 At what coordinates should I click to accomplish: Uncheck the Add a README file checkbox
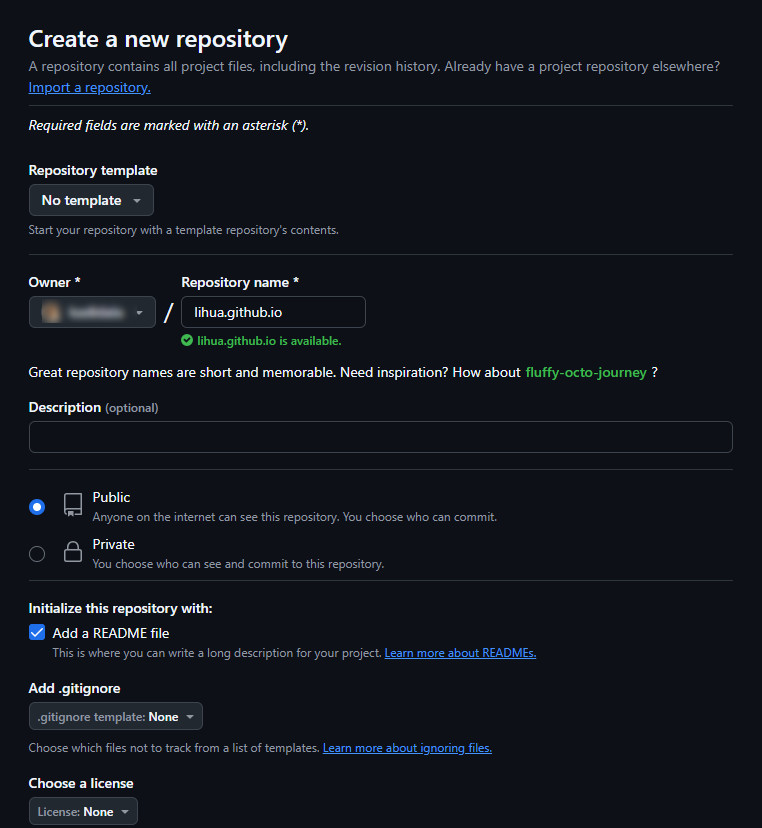pyautogui.click(x=37, y=632)
